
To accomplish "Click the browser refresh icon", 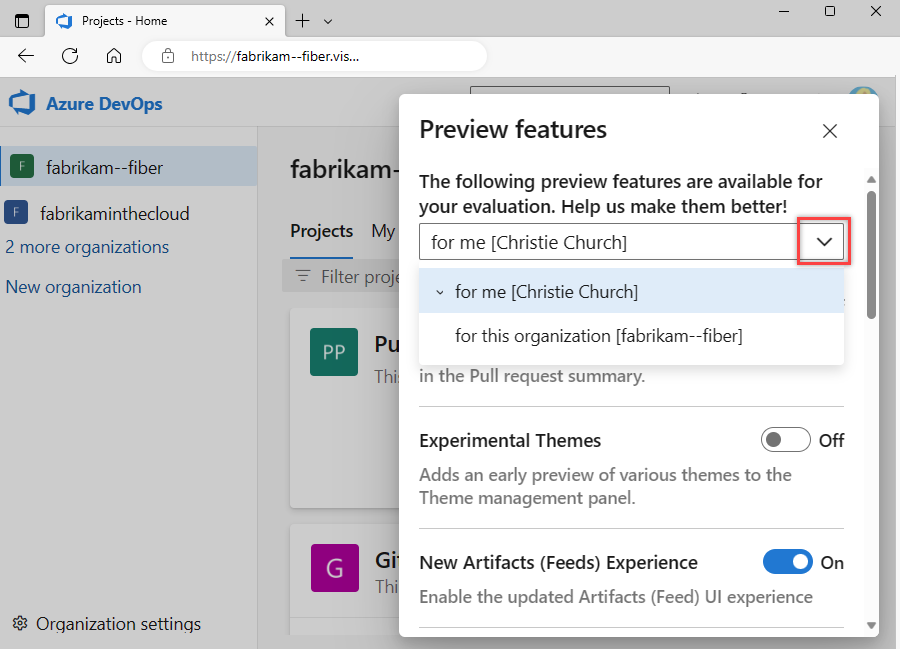I will [x=69, y=56].
